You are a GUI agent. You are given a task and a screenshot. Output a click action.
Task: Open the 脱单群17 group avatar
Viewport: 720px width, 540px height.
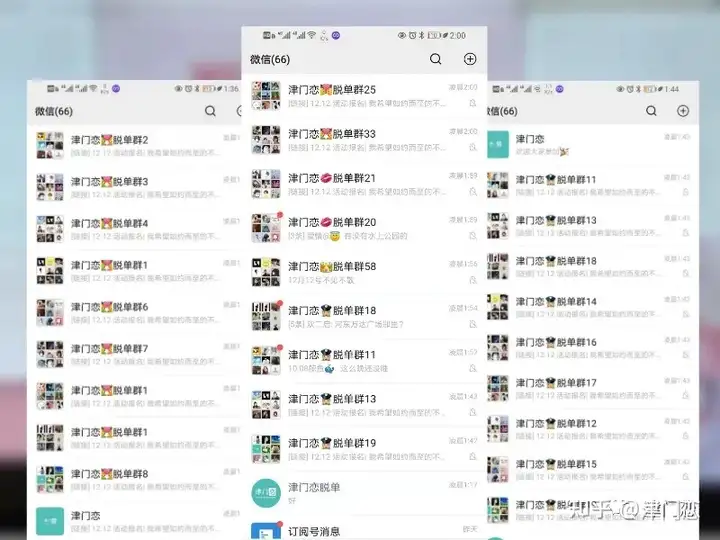coord(498,388)
